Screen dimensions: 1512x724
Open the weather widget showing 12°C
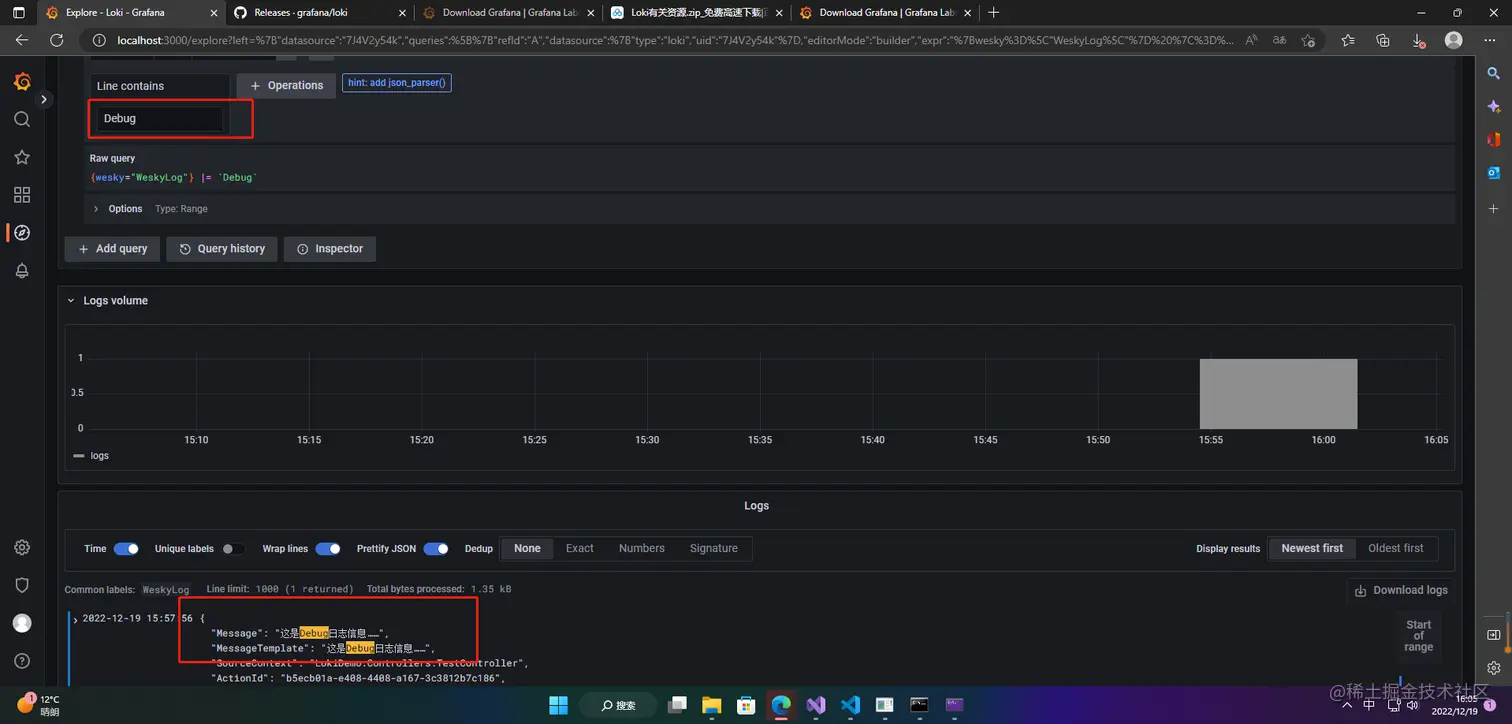pos(39,705)
